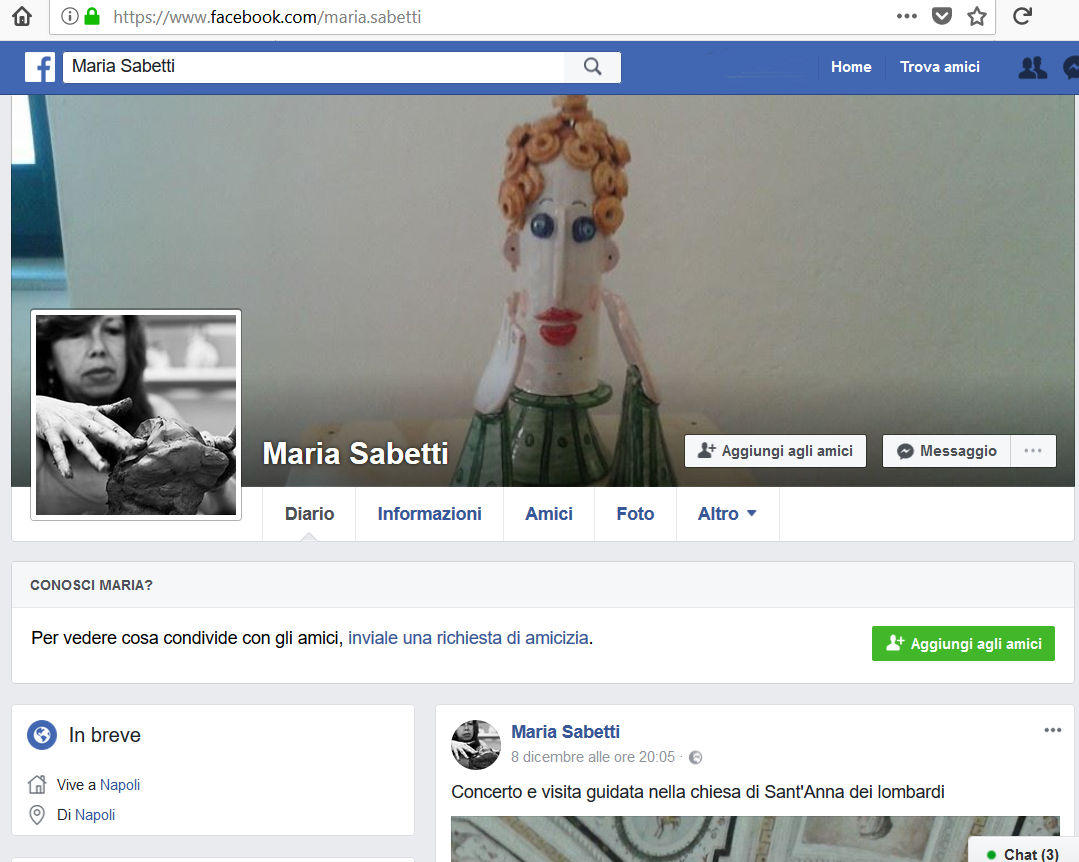Click the browser home icon

click(x=22, y=16)
